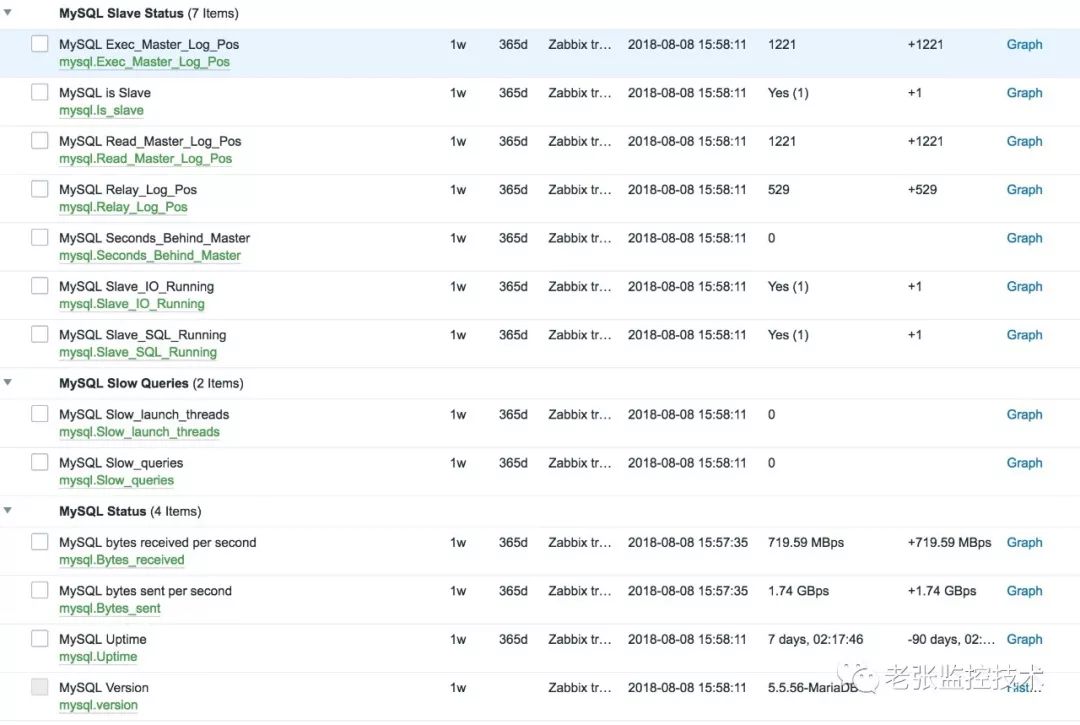
Task: Tick checkbox beside MySQL Uptime
Action: (x=40, y=639)
